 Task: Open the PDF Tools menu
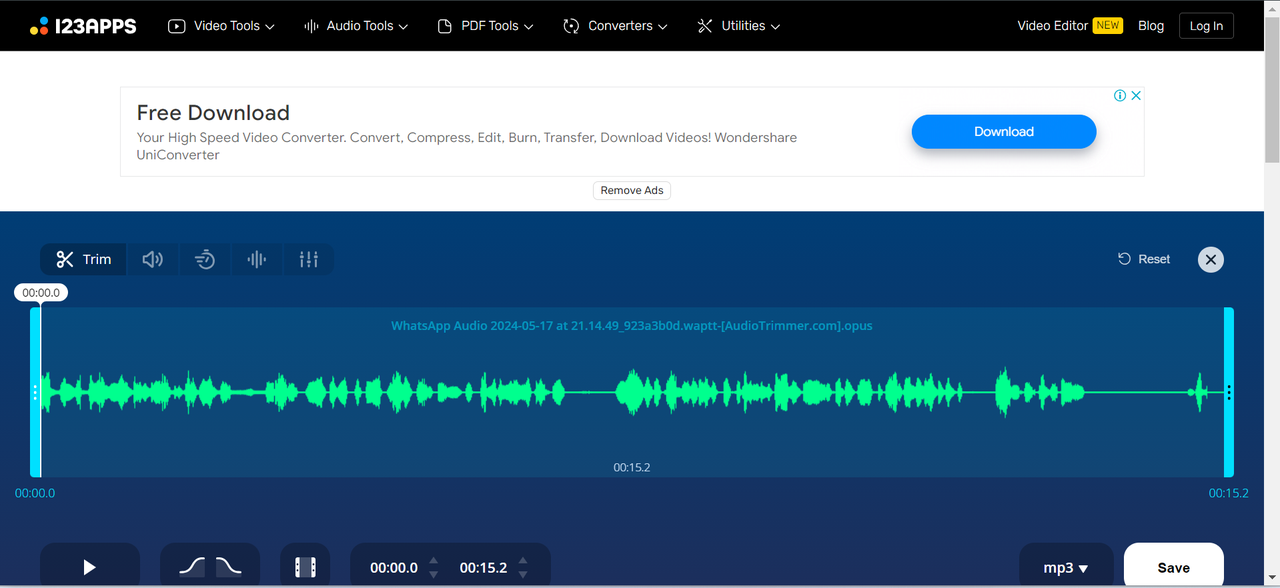pos(486,26)
